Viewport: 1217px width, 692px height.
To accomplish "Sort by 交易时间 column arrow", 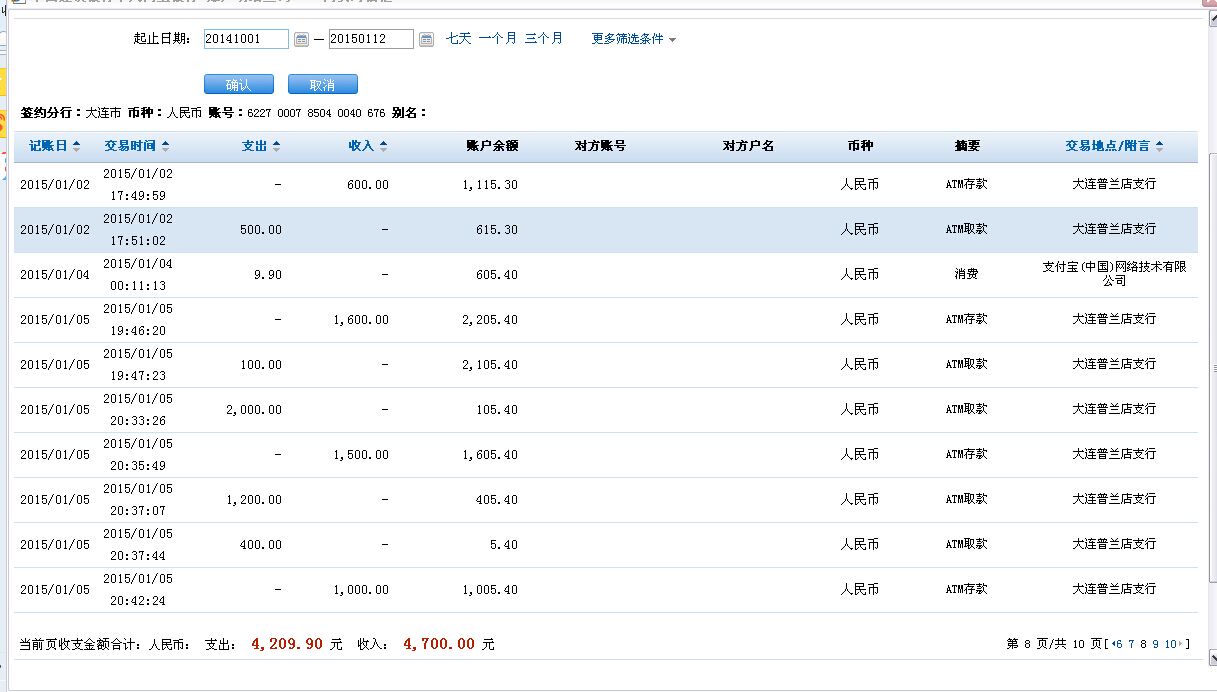I will click(165, 146).
